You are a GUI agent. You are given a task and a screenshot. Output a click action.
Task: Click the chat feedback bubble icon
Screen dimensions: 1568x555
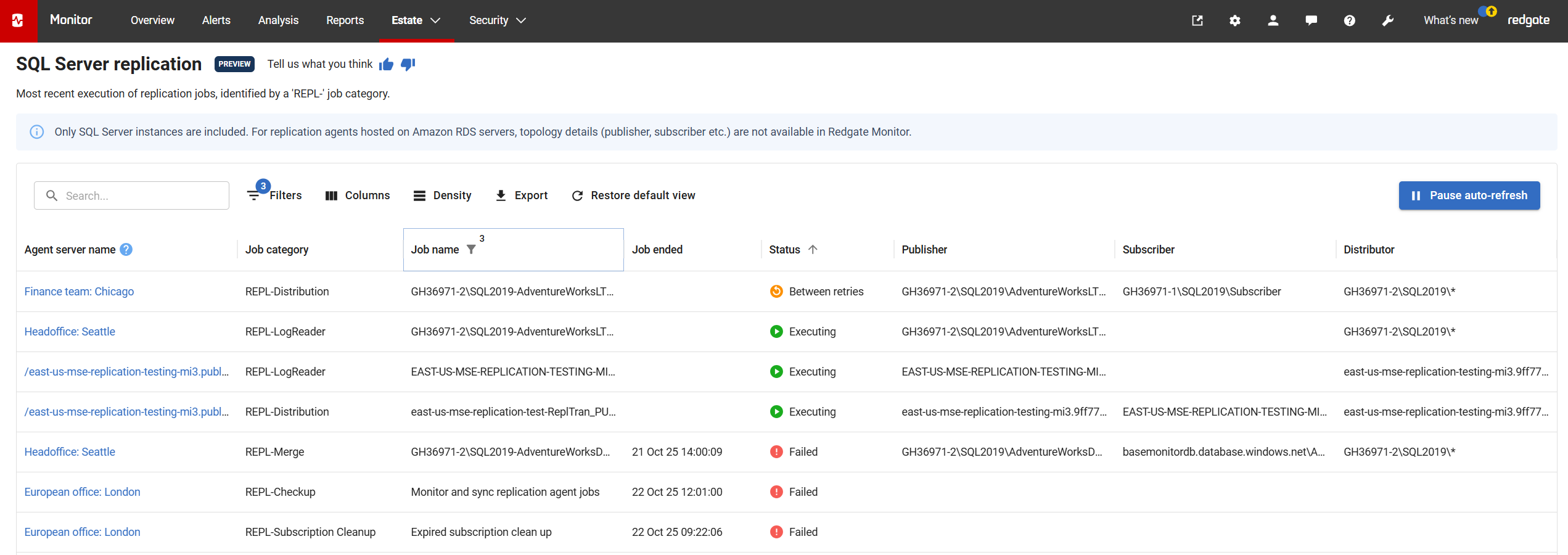click(1311, 20)
